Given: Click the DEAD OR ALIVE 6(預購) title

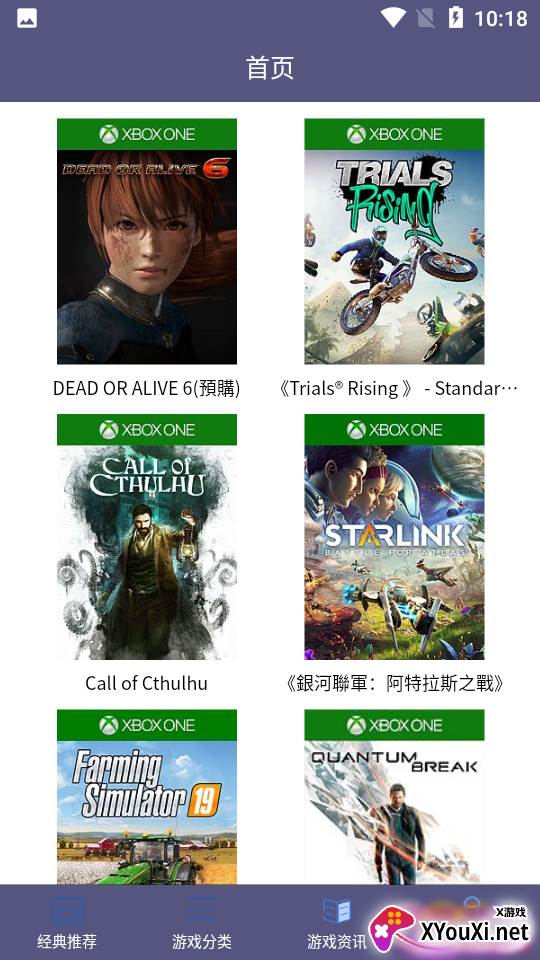Looking at the screenshot, I should pos(146,388).
